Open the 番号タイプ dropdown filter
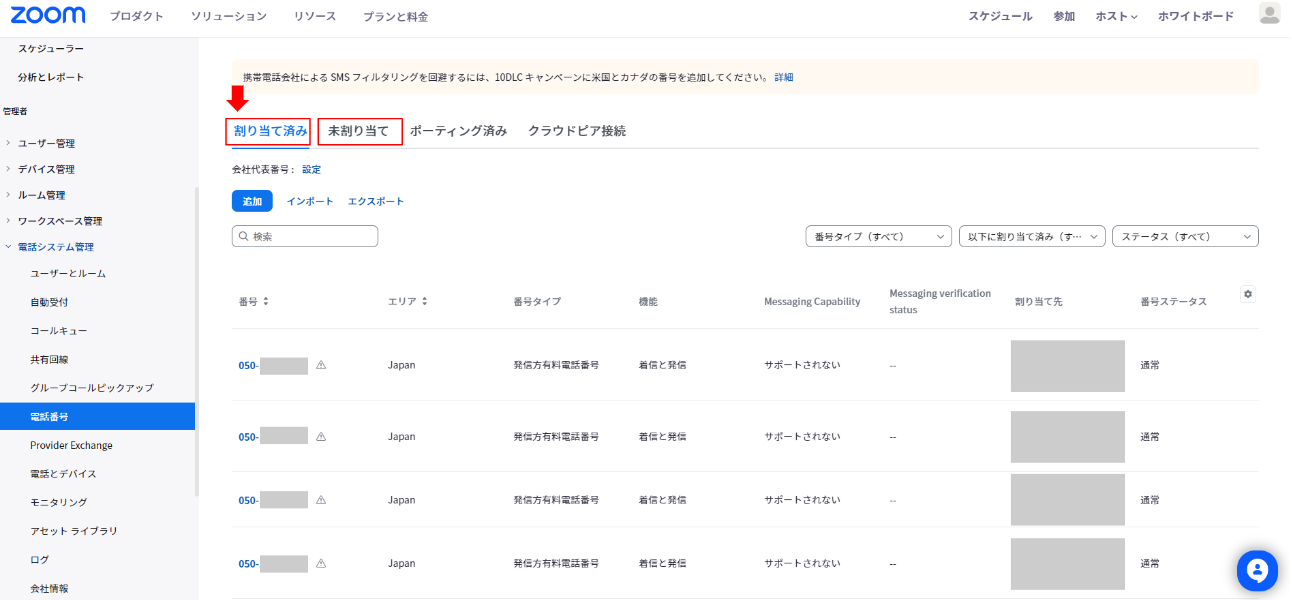This screenshot has height=600, width=1292. 878,237
